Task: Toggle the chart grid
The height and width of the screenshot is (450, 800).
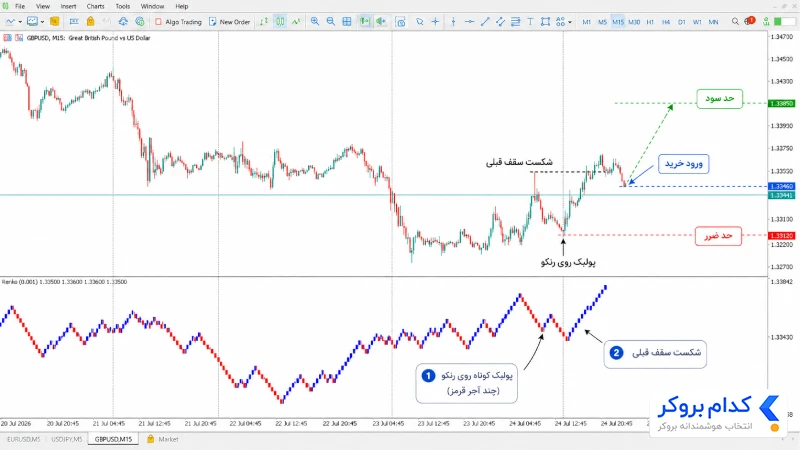Action: [x=347, y=21]
